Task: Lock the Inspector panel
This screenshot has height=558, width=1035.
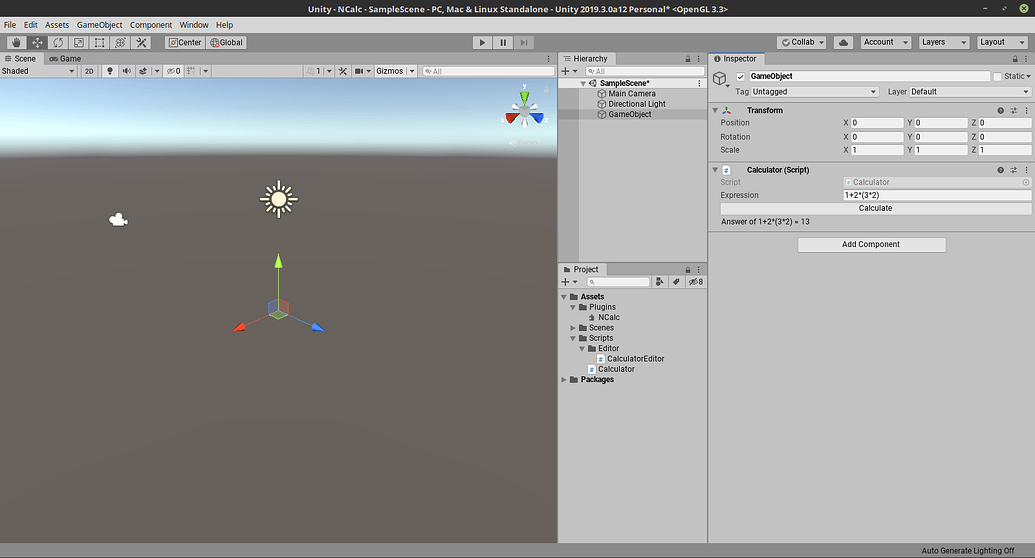Action: click(1015, 59)
